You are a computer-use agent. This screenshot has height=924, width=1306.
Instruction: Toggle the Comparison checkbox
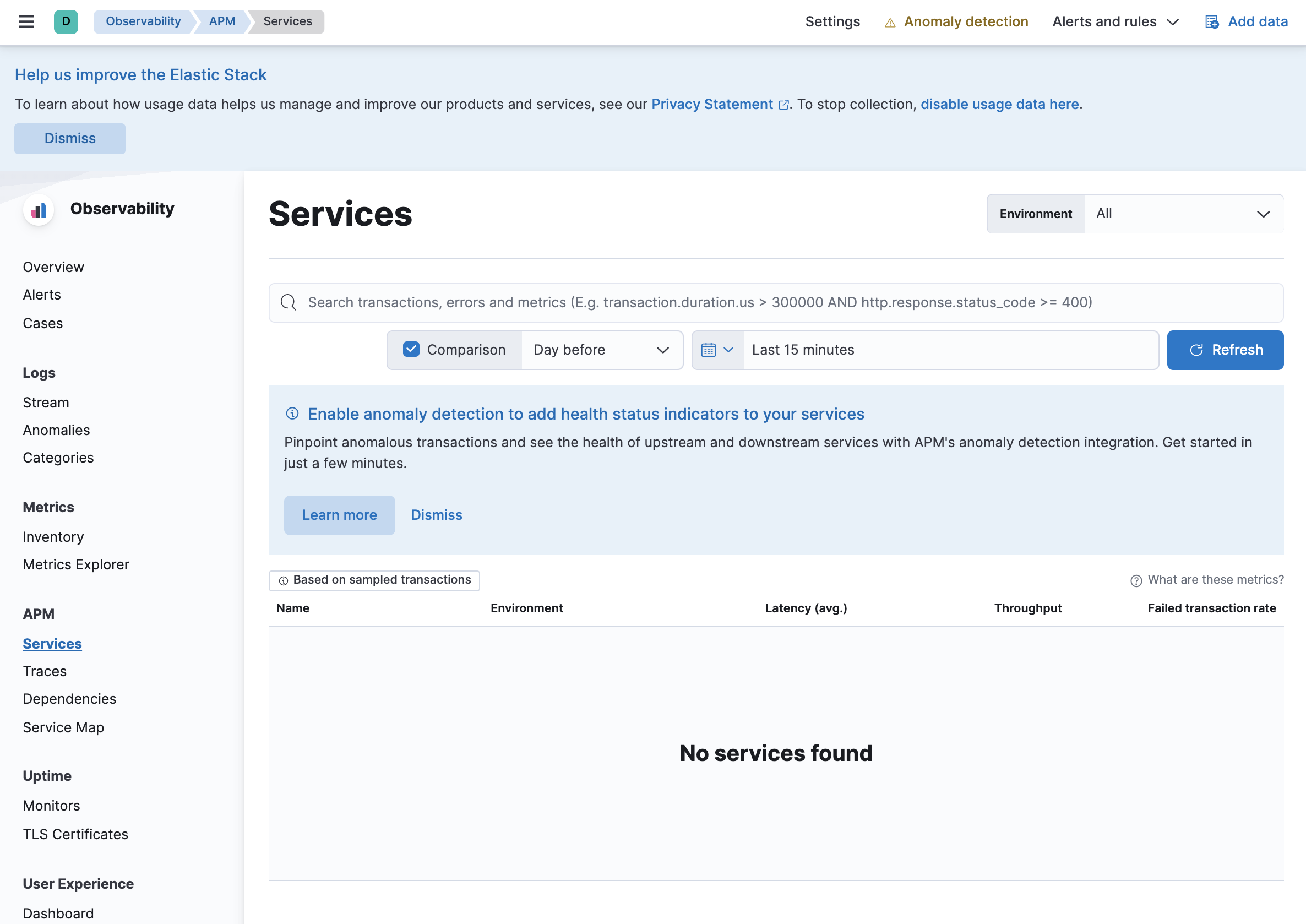[x=411, y=349]
